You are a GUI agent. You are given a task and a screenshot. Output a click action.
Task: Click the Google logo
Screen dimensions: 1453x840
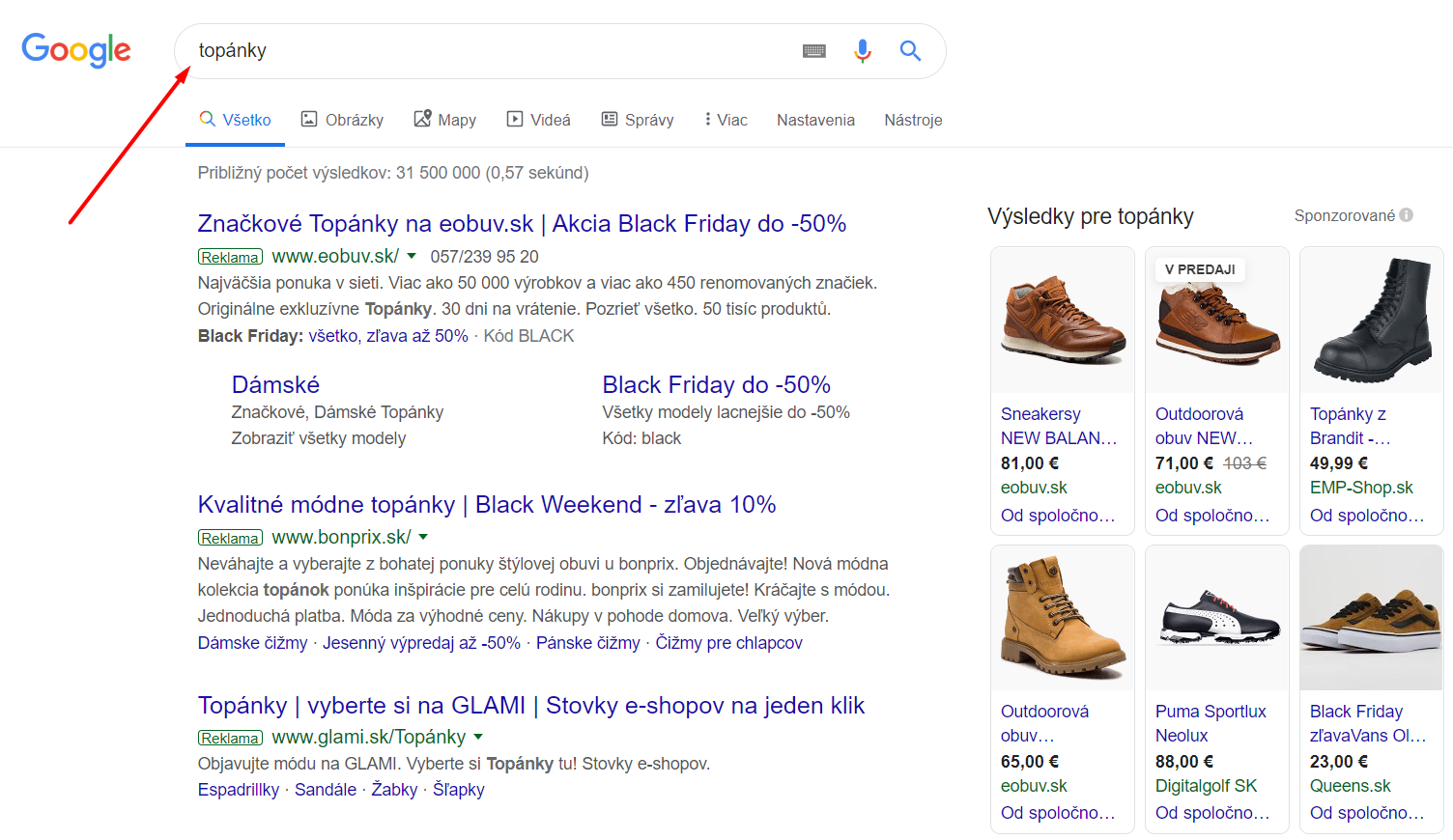[76, 50]
